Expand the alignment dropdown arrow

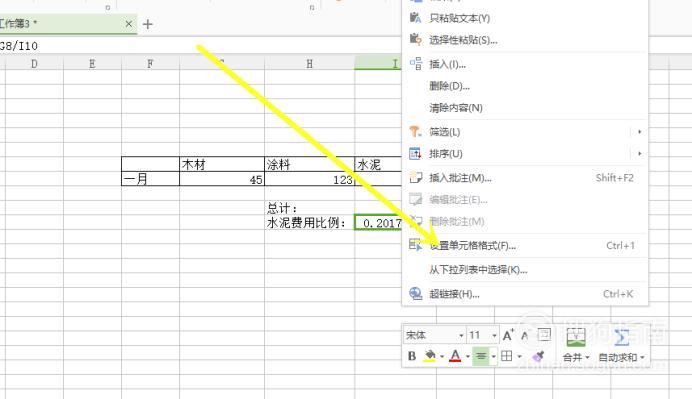[x=493, y=356]
